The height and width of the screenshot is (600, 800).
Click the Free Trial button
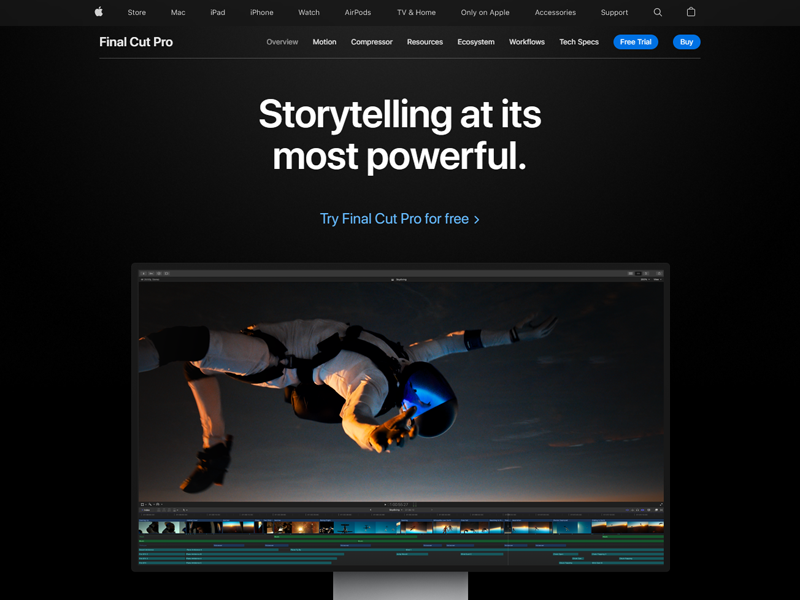click(636, 42)
